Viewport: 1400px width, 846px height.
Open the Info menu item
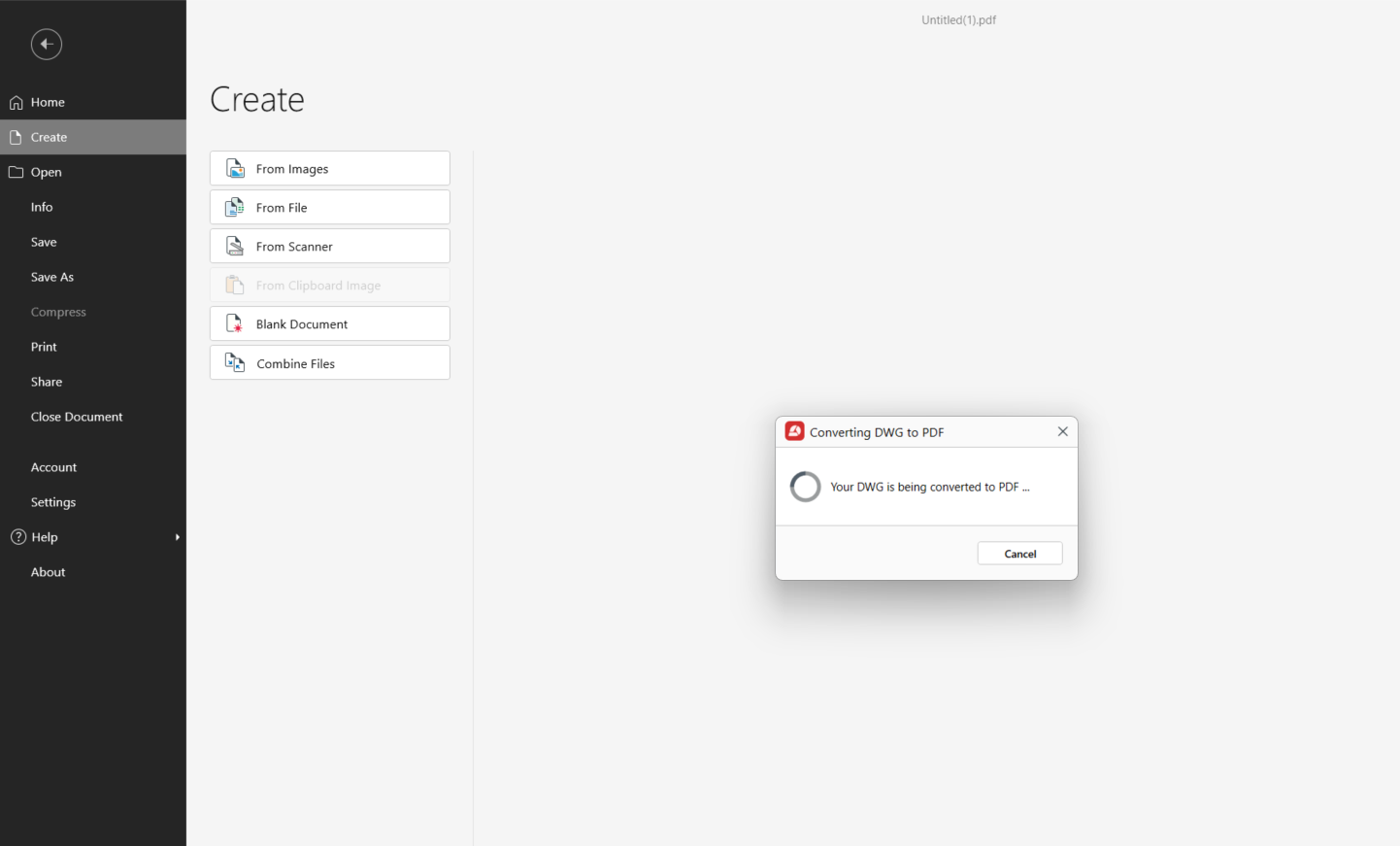pyautogui.click(x=42, y=207)
